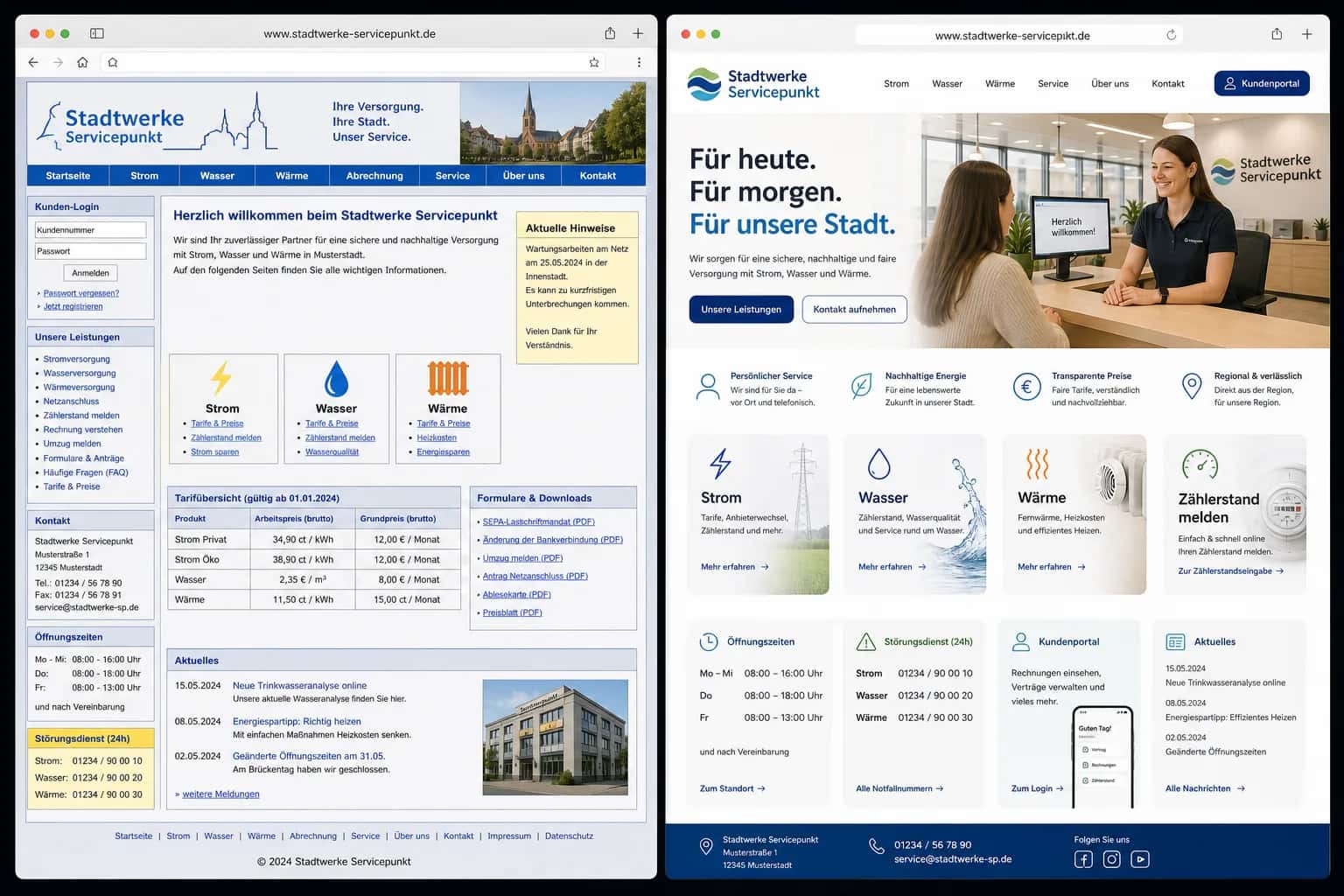
Task: Click the right browser's address bar
Action: coord(1018,35)
